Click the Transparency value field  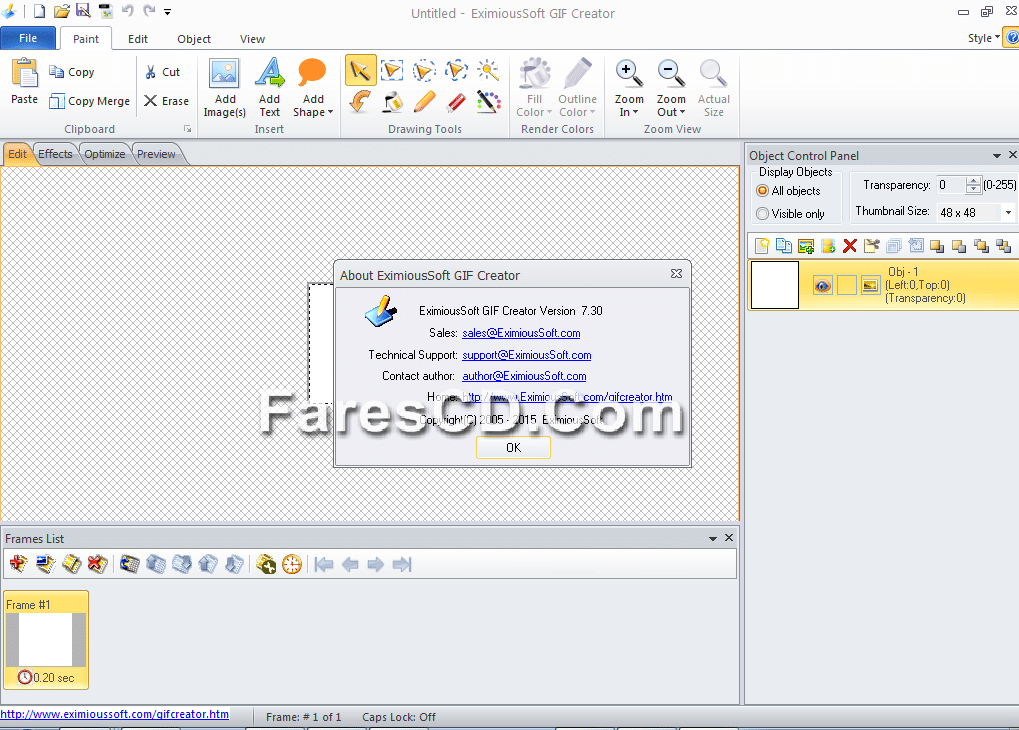951,185
